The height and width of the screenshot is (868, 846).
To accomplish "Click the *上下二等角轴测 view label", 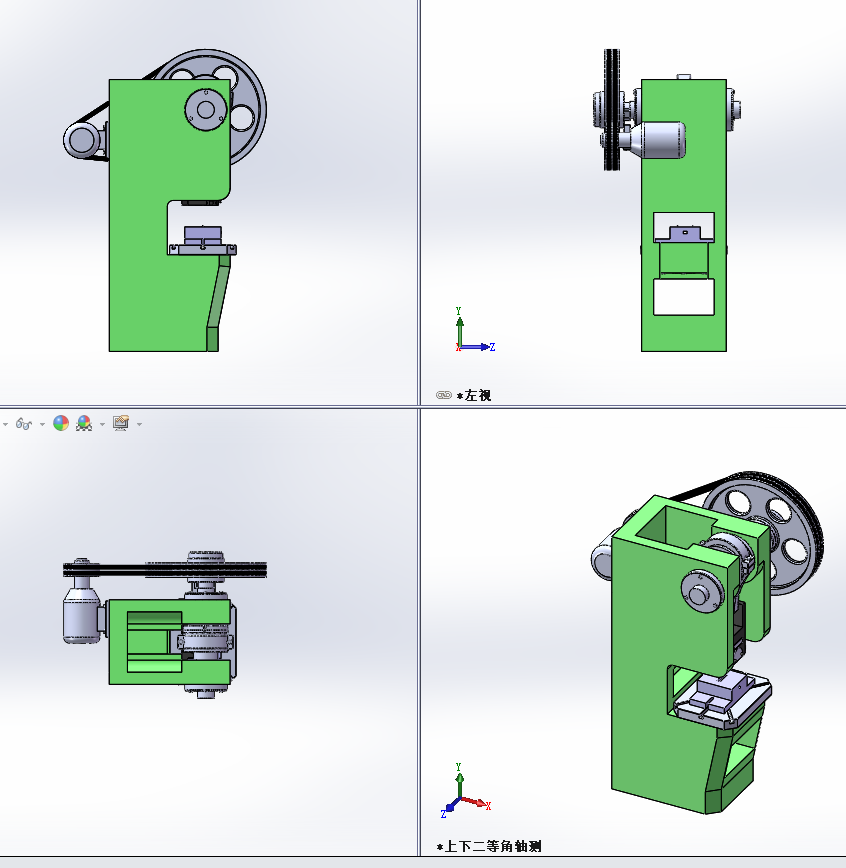I will 489,846.
